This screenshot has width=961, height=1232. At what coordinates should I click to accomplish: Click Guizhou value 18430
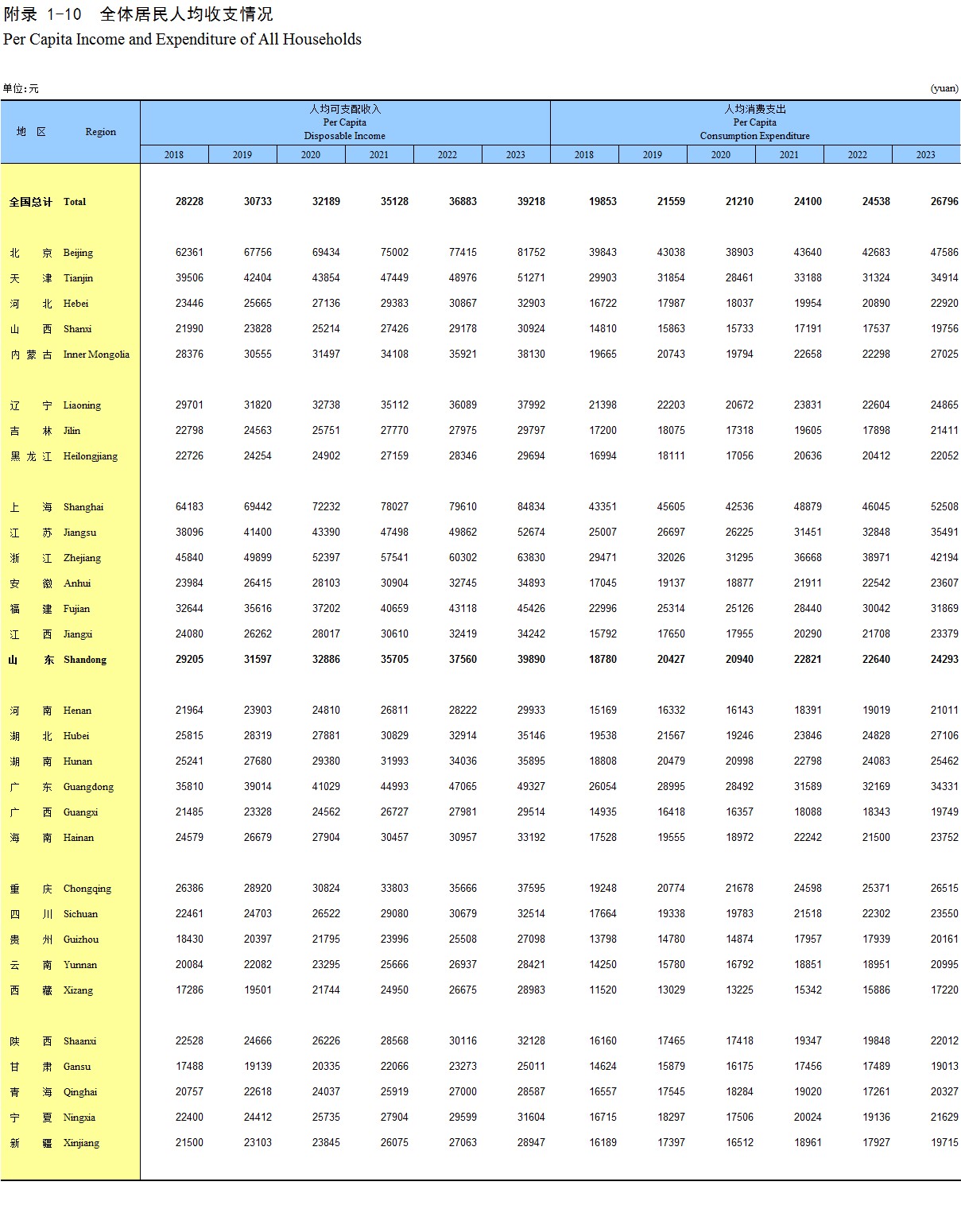[189, 939]
